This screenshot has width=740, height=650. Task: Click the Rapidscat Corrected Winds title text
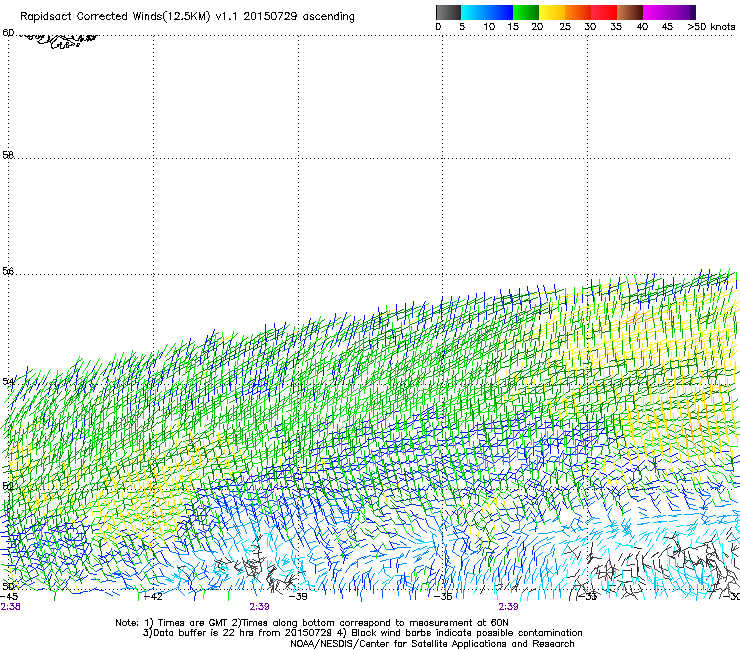pos(187,16)
